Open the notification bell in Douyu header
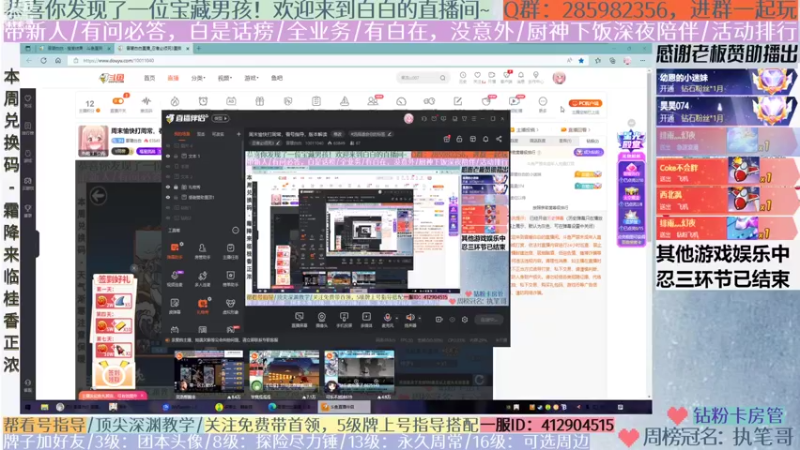800x450 pixels. [521, 76]
